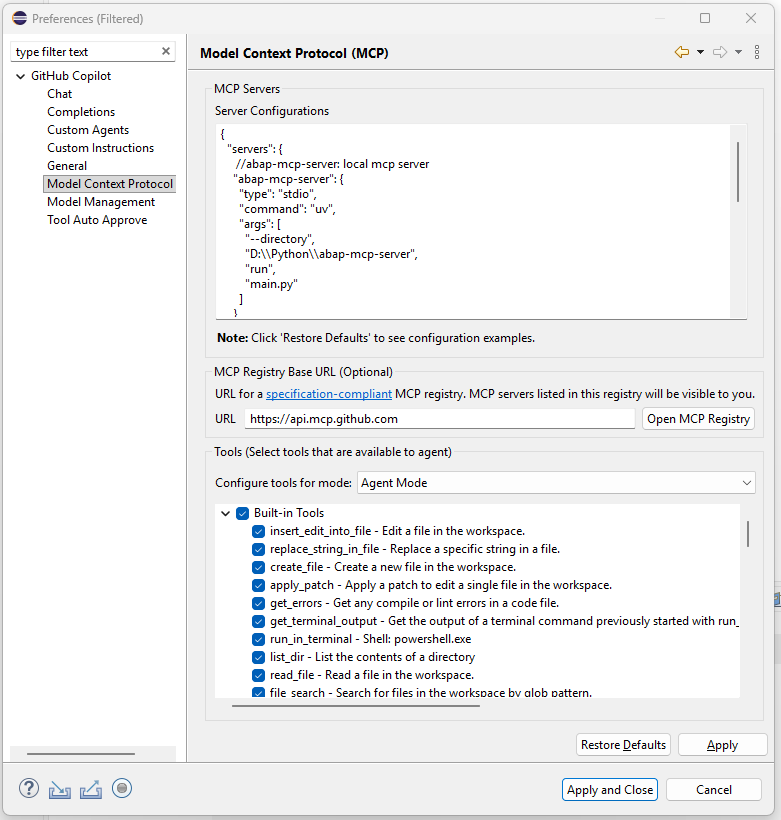Viewport: 781px width, 820px height.
Task: Click the back navigation arrow icon
Action: 682,52
